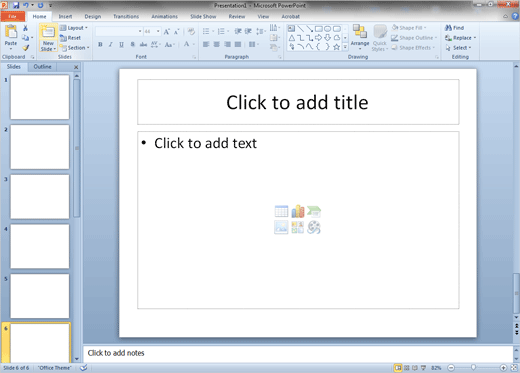Toggle Italic formatting

111,44
